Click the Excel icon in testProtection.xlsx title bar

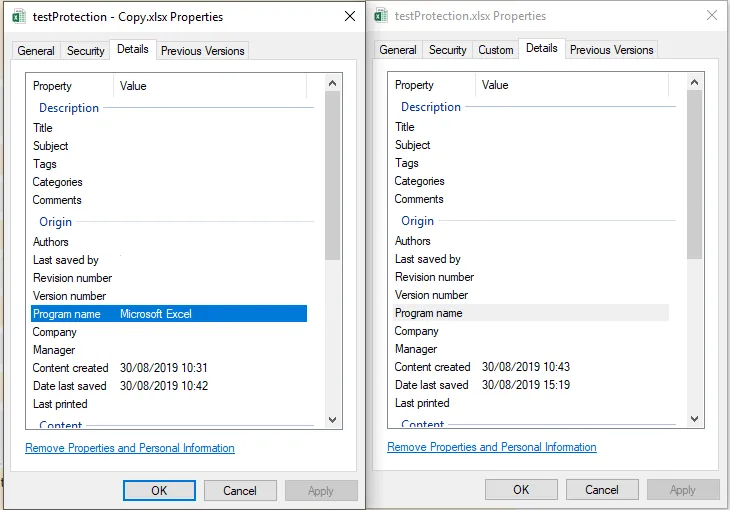click(x=379, y=16)
